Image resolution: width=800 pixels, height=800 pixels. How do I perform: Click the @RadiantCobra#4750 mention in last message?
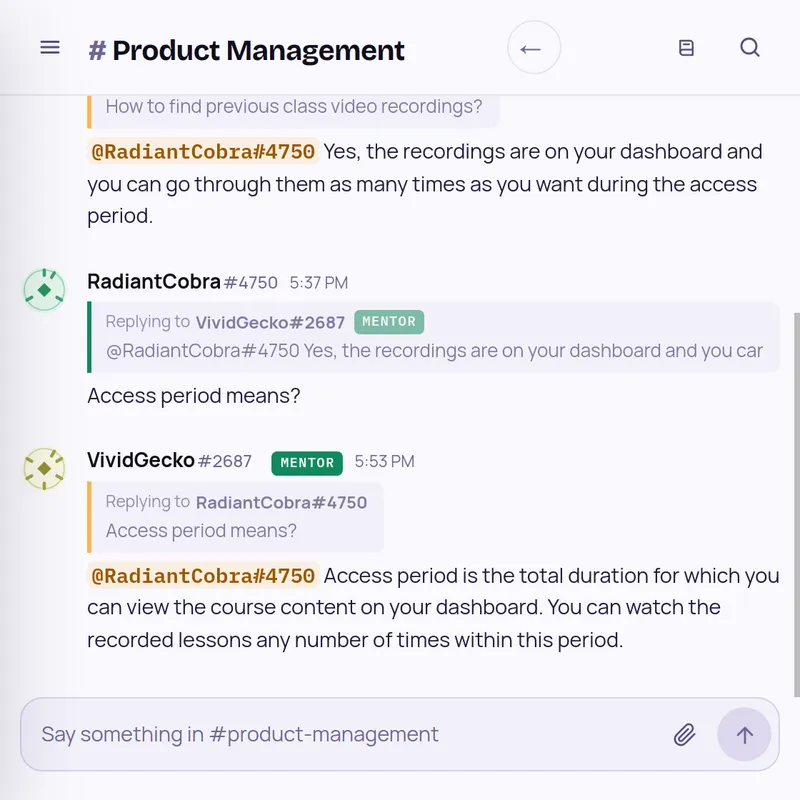[x=203, y=576]
